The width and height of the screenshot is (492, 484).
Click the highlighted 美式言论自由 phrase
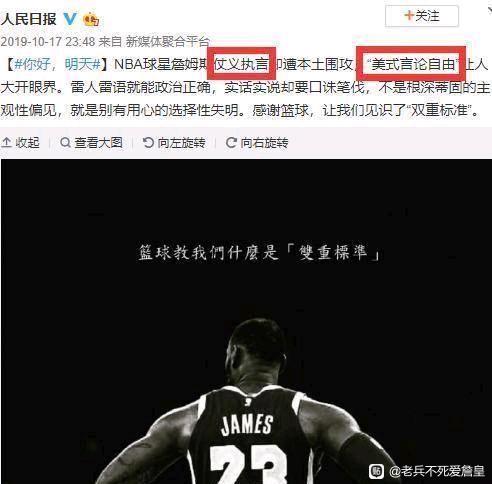coord(413,64)
